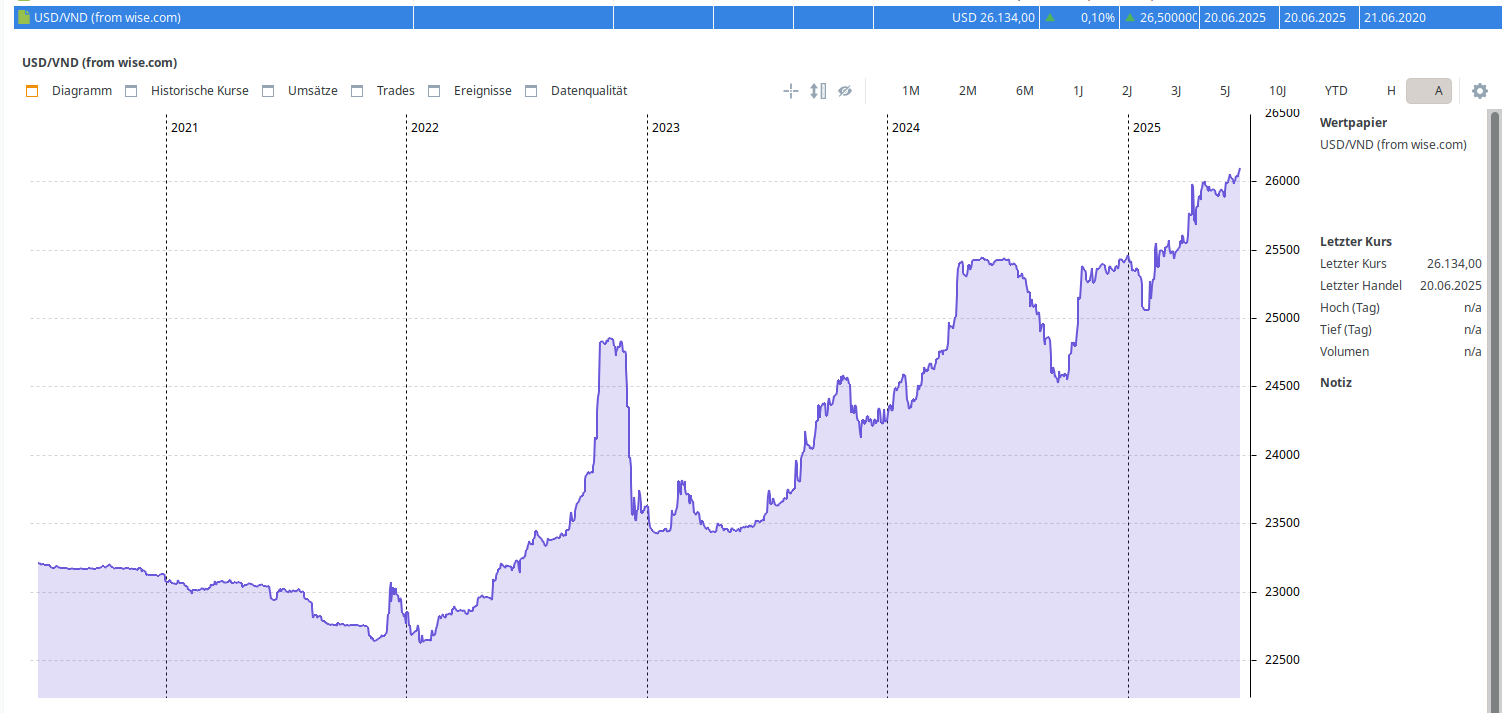Switch to the Datenqualität tab
This screenshot has height=713, width=1502.
(588, 91)
